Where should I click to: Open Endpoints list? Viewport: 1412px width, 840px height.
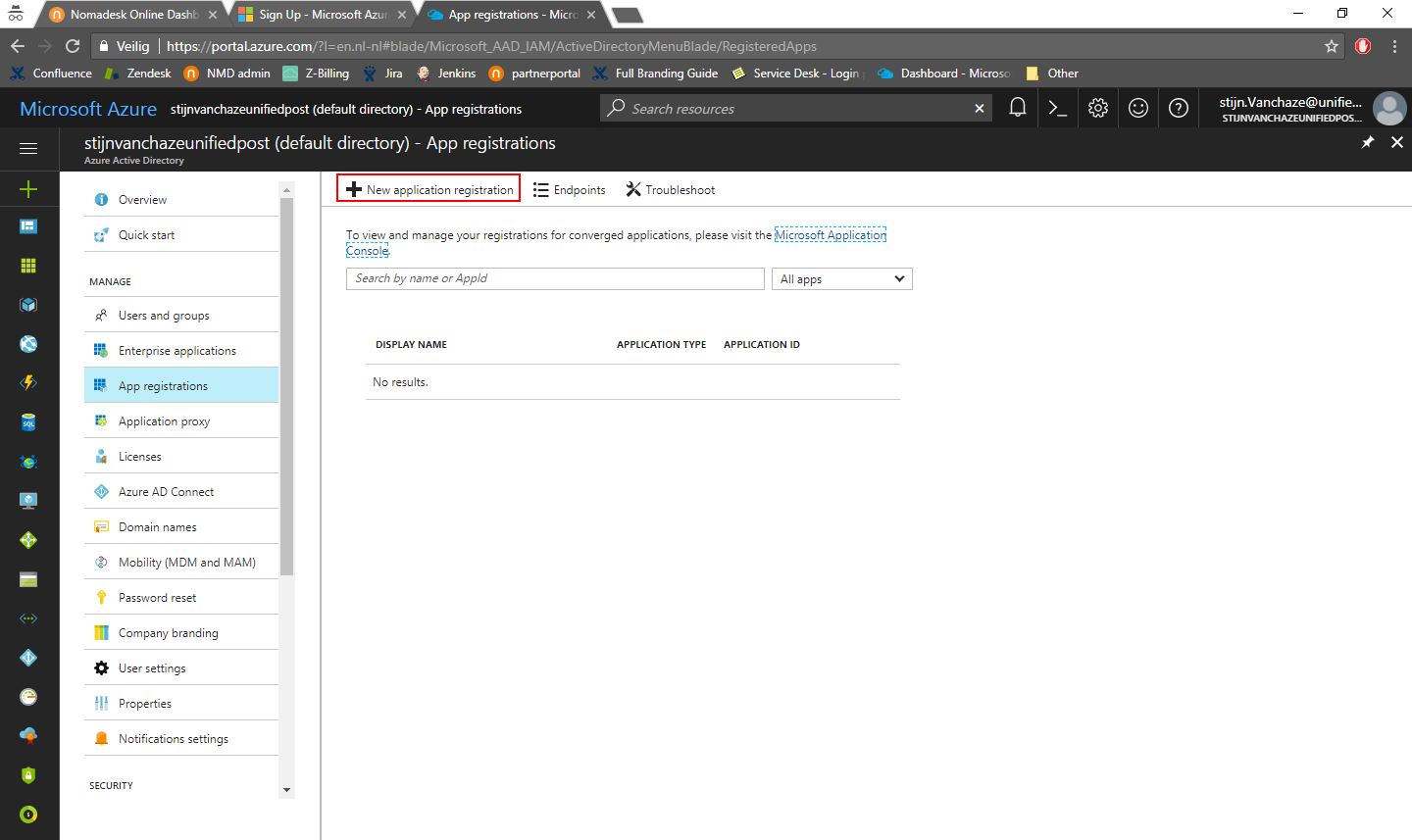pos(570,190)
